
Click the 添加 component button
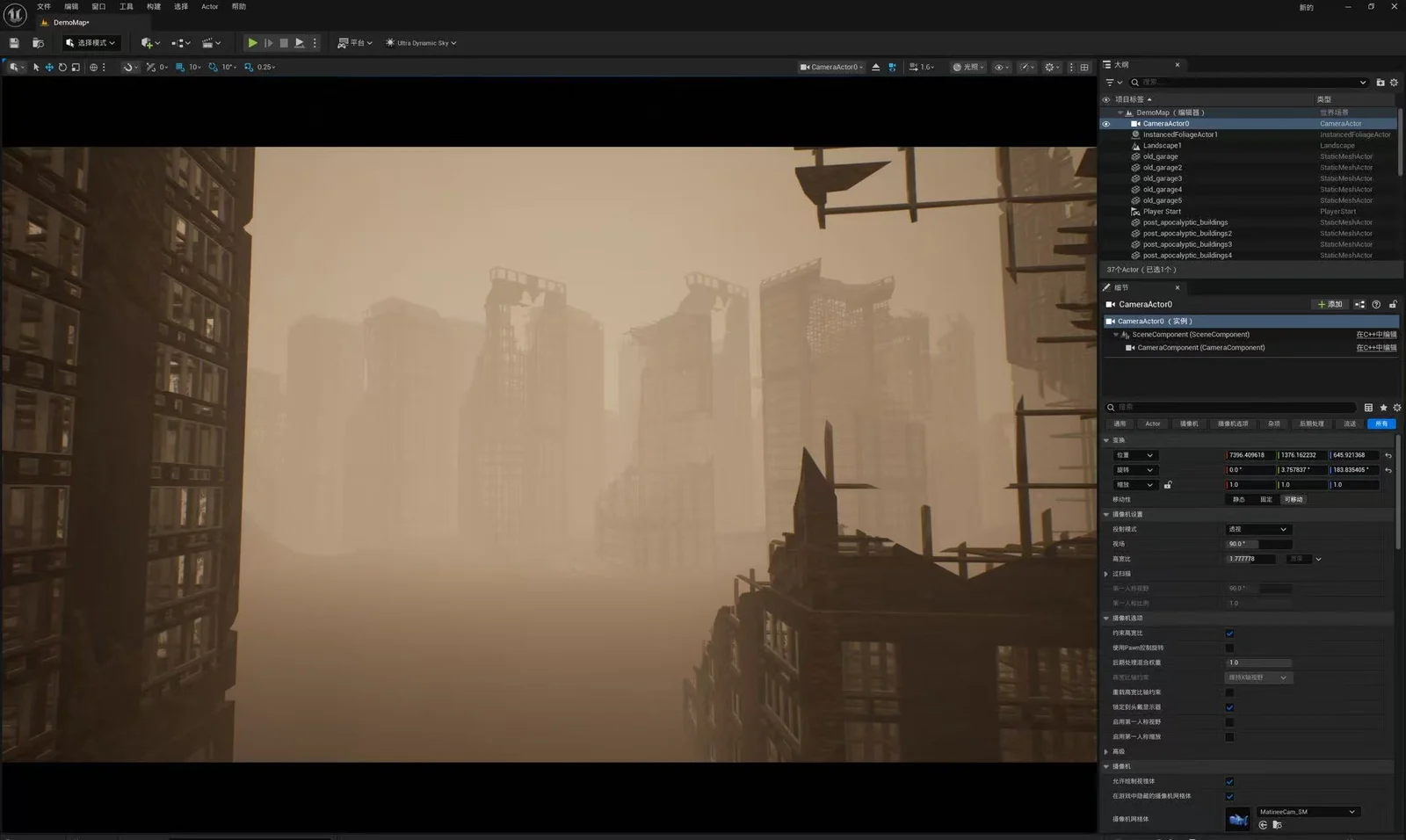1330,305
